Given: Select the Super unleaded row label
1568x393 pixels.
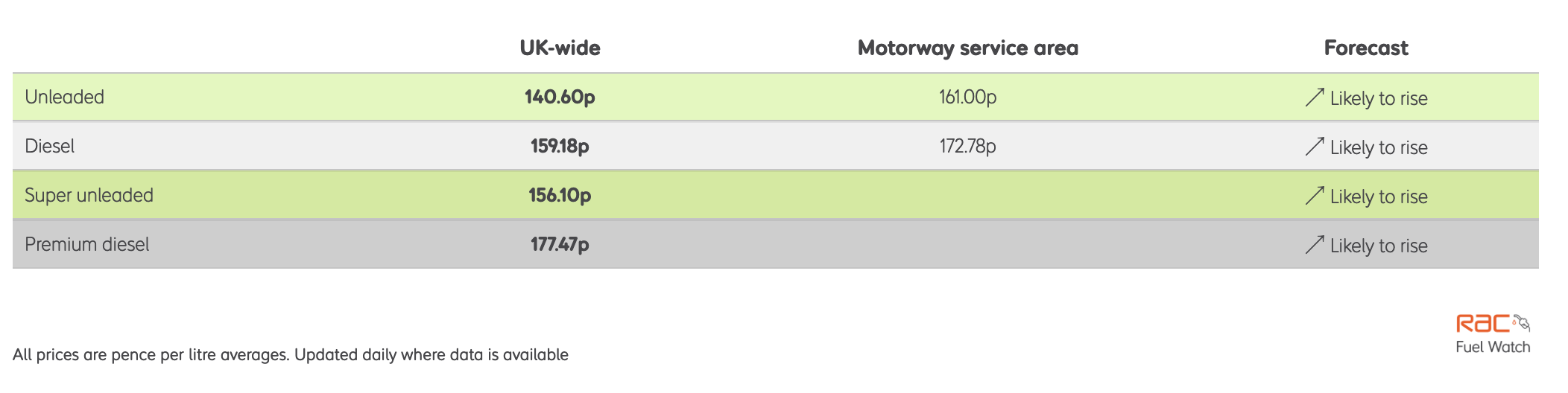Looking at the screenshot, I should pyautogui.click(x=89, y=196).
